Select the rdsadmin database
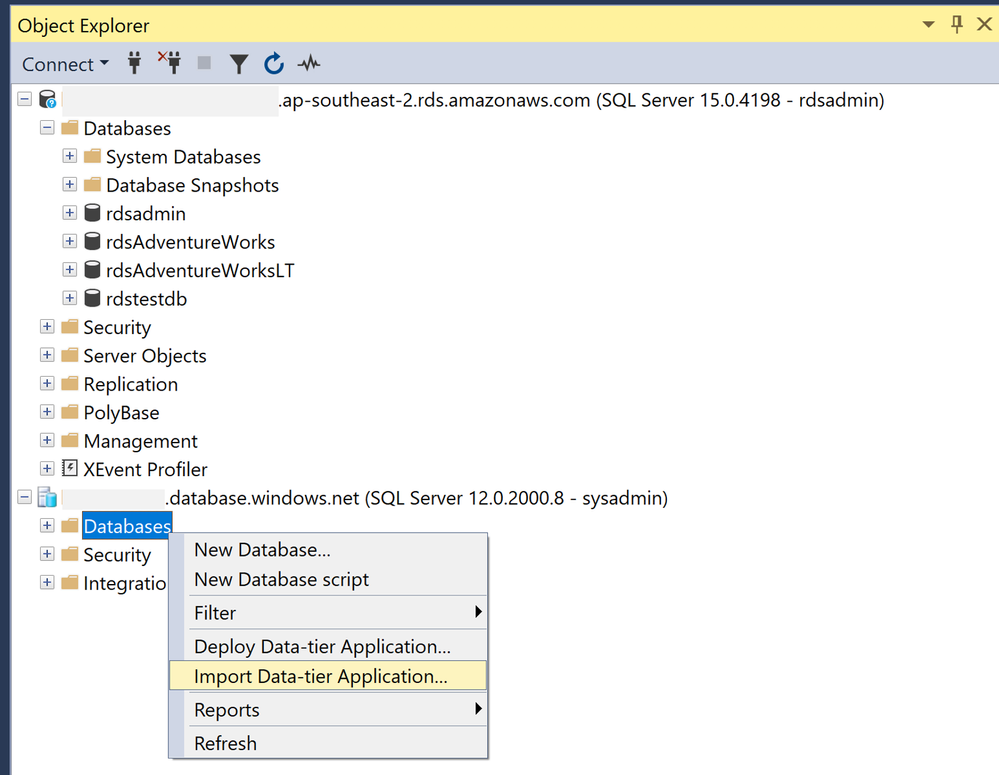This screenshot has width=999, height=775. click(x=146, y=214)
